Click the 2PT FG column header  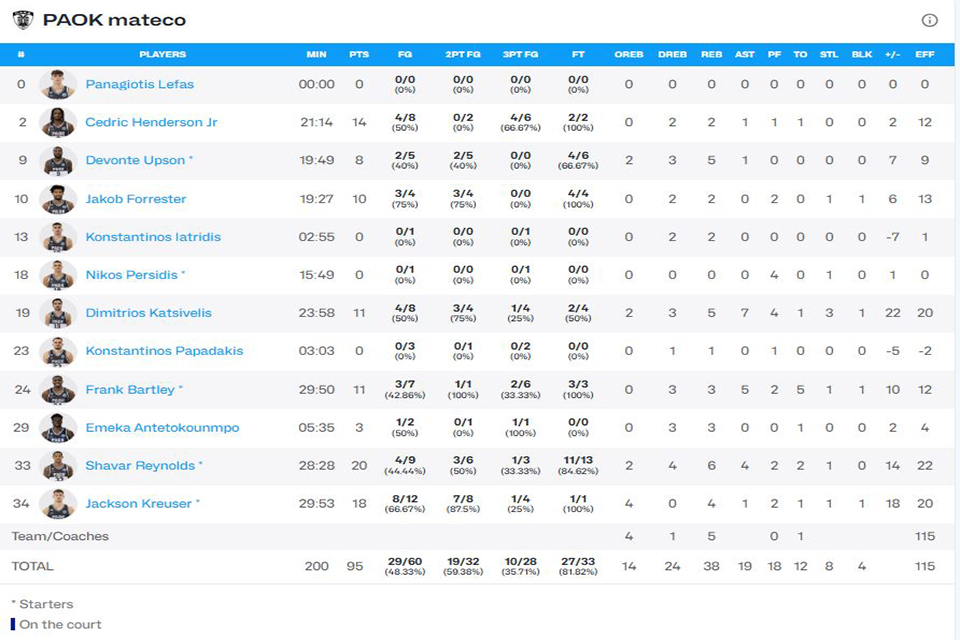click(x=463, y=55)
